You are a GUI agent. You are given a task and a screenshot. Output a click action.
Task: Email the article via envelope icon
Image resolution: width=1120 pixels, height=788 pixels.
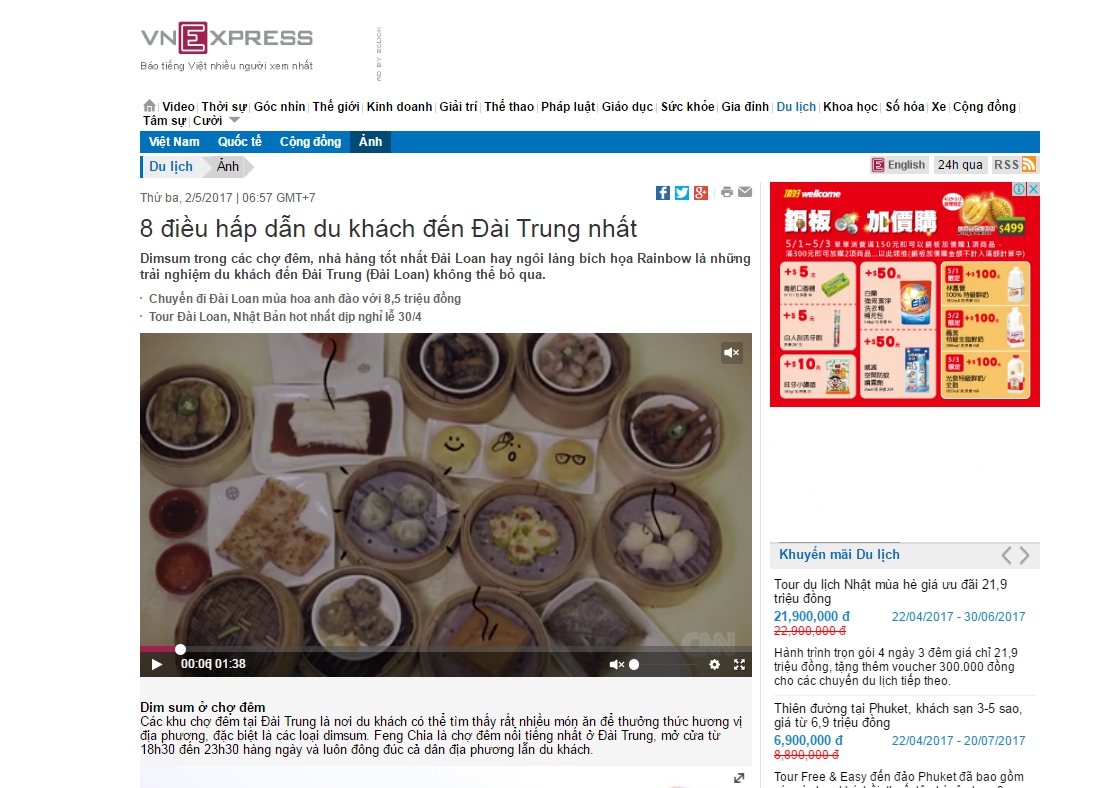pos(745,192)
